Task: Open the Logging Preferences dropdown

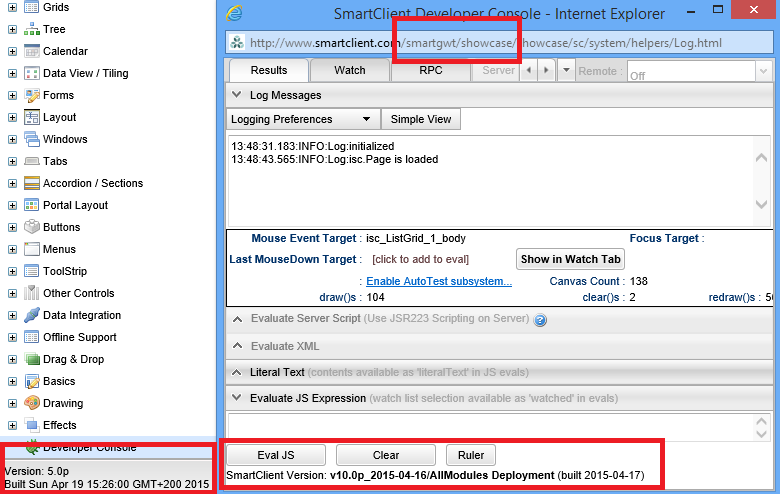Action: (302, 119)
